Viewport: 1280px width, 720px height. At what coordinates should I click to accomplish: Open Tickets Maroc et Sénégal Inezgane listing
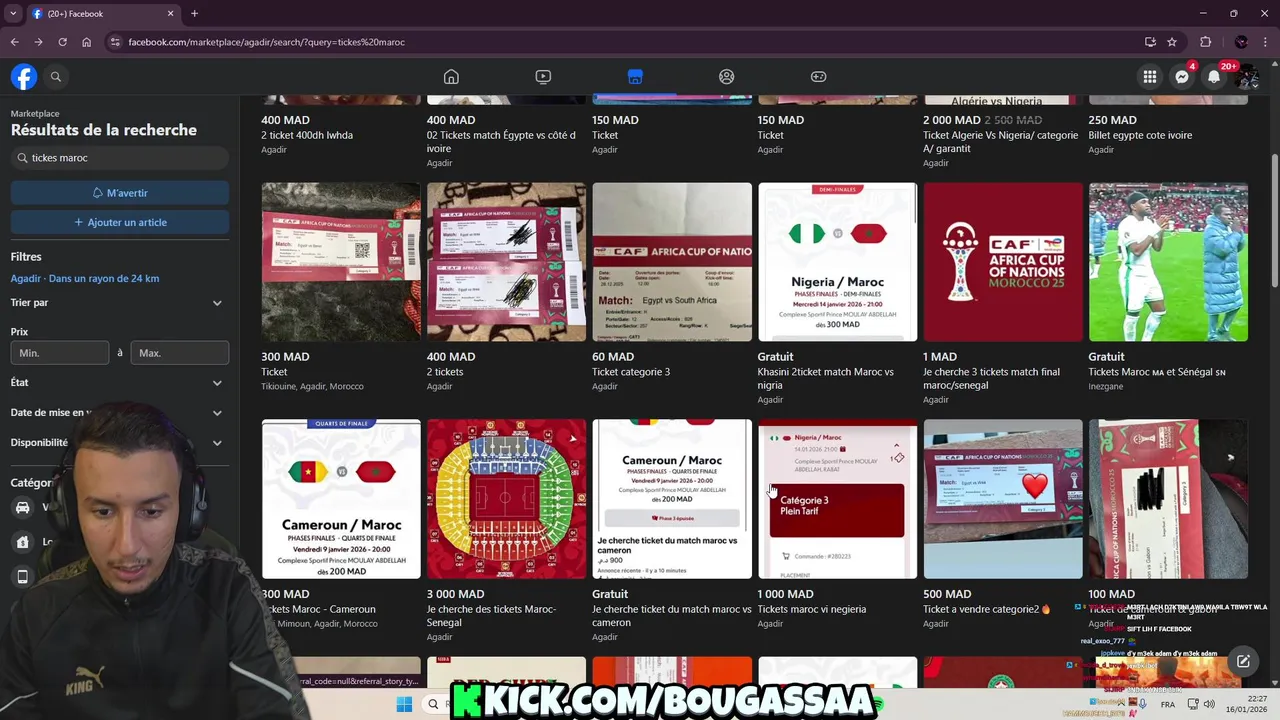(x=1168, y=262)
